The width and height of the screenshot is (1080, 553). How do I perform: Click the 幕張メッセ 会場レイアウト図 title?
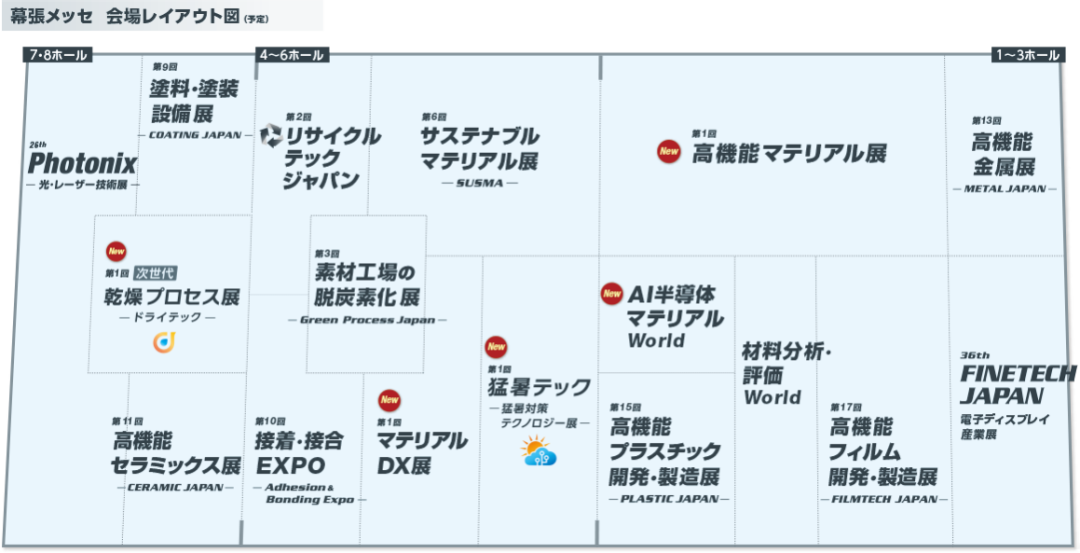[x=125, y=17]
